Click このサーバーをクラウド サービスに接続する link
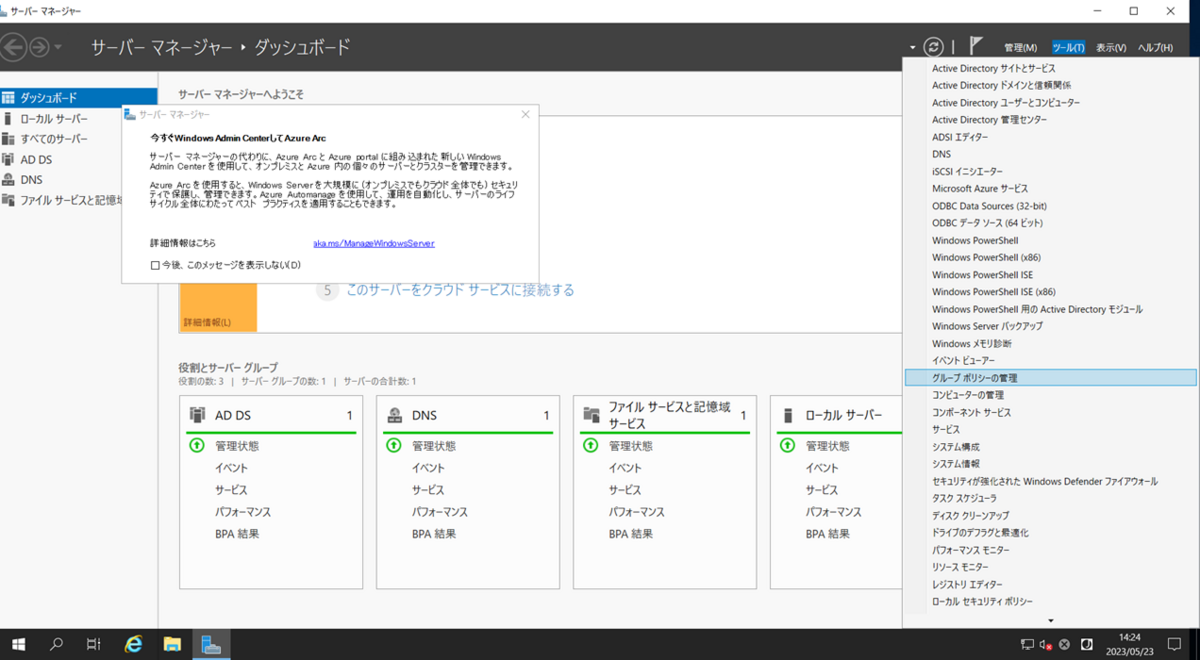Screen dimensions: 1200x660 [460, 290]
